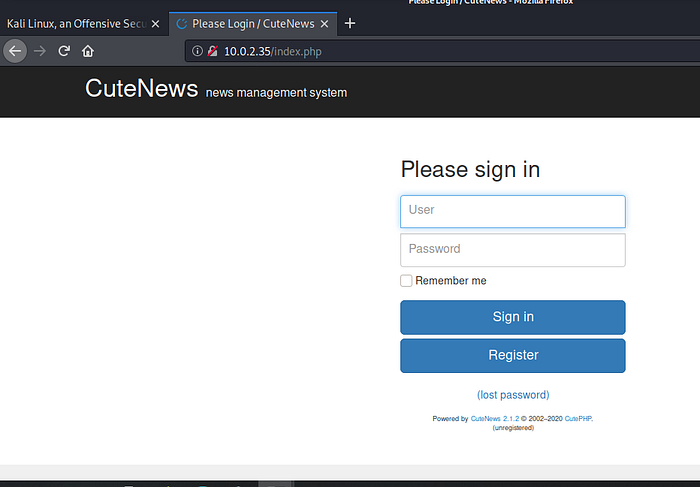Show site information via info icon

(x=197, y=51)
